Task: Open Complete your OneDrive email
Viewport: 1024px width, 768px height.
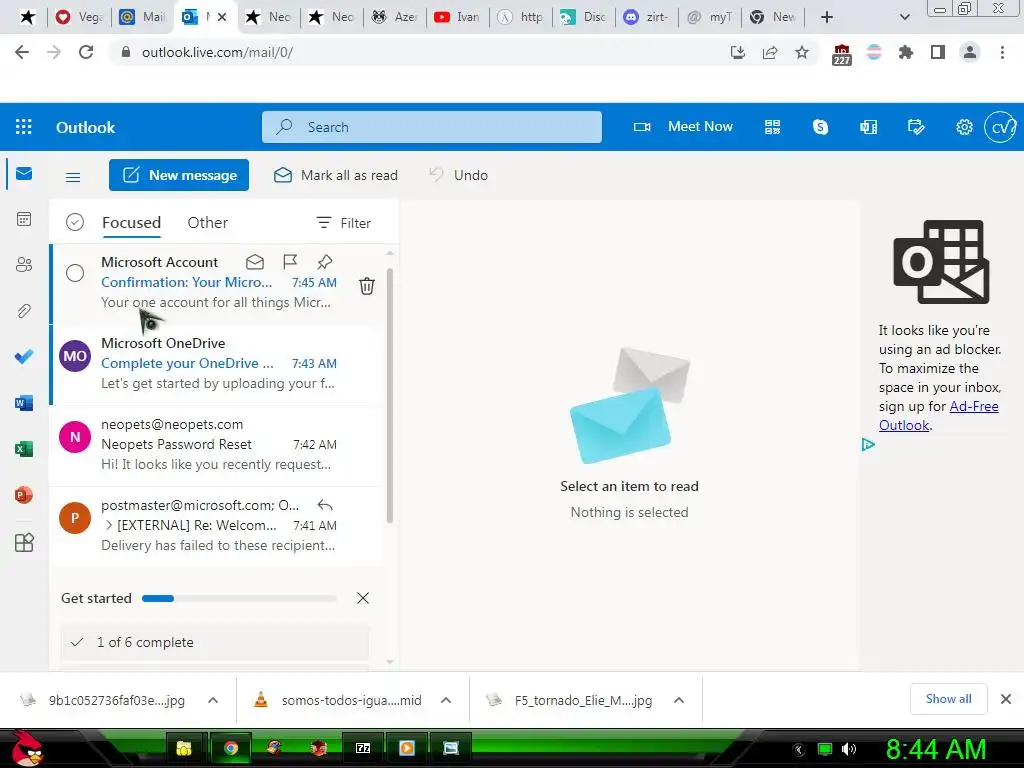Action: 216,364
